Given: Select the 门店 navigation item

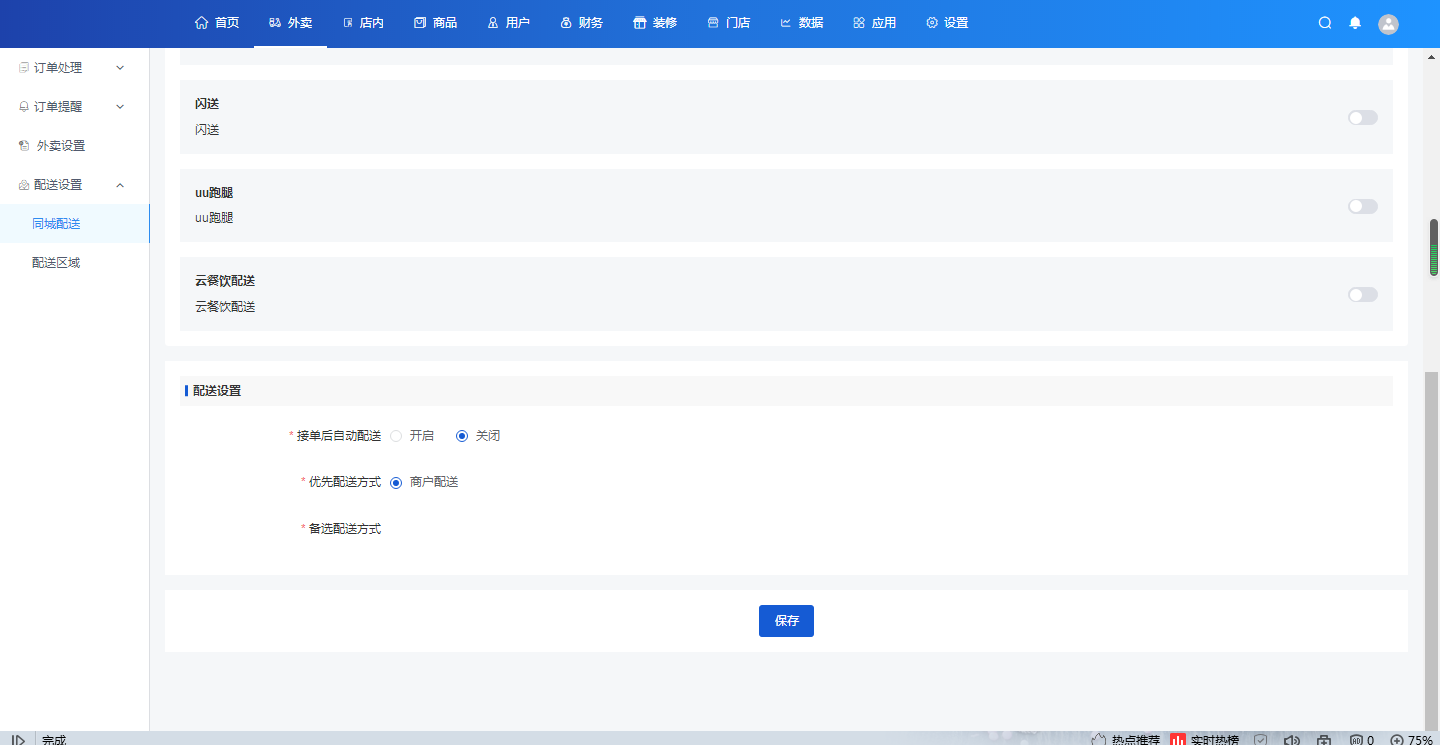Looking at the screenshot, I should (x=728, y=23).
